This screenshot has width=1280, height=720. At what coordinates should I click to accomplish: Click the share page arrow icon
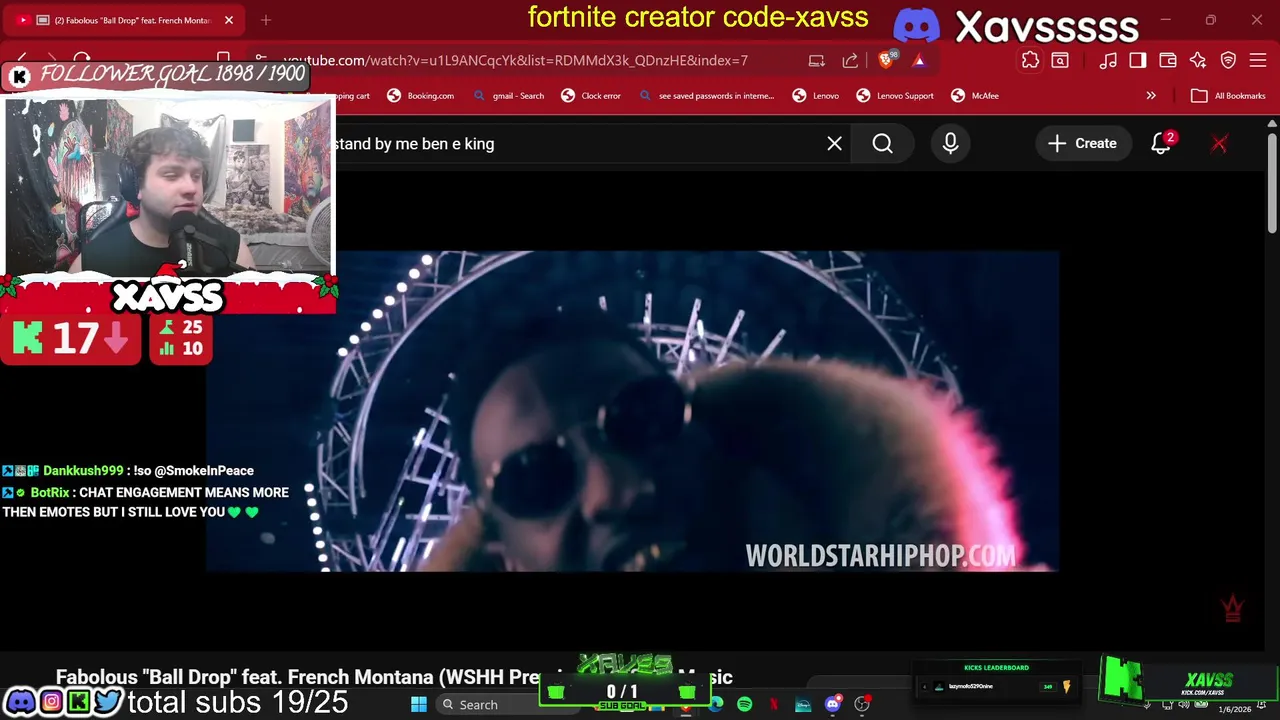tap(850, 60)
